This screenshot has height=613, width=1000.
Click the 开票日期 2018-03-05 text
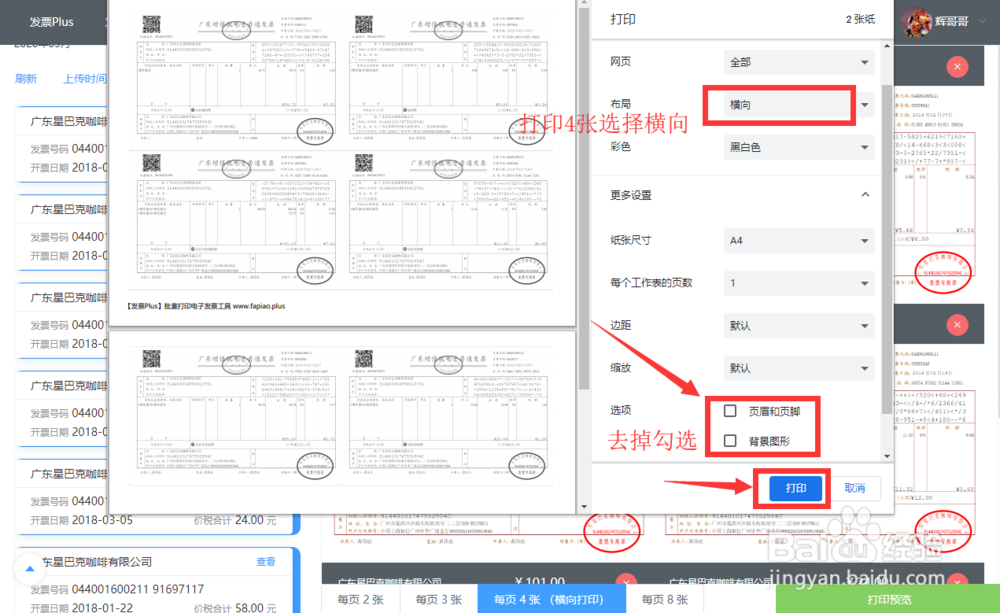pos(82,520)
